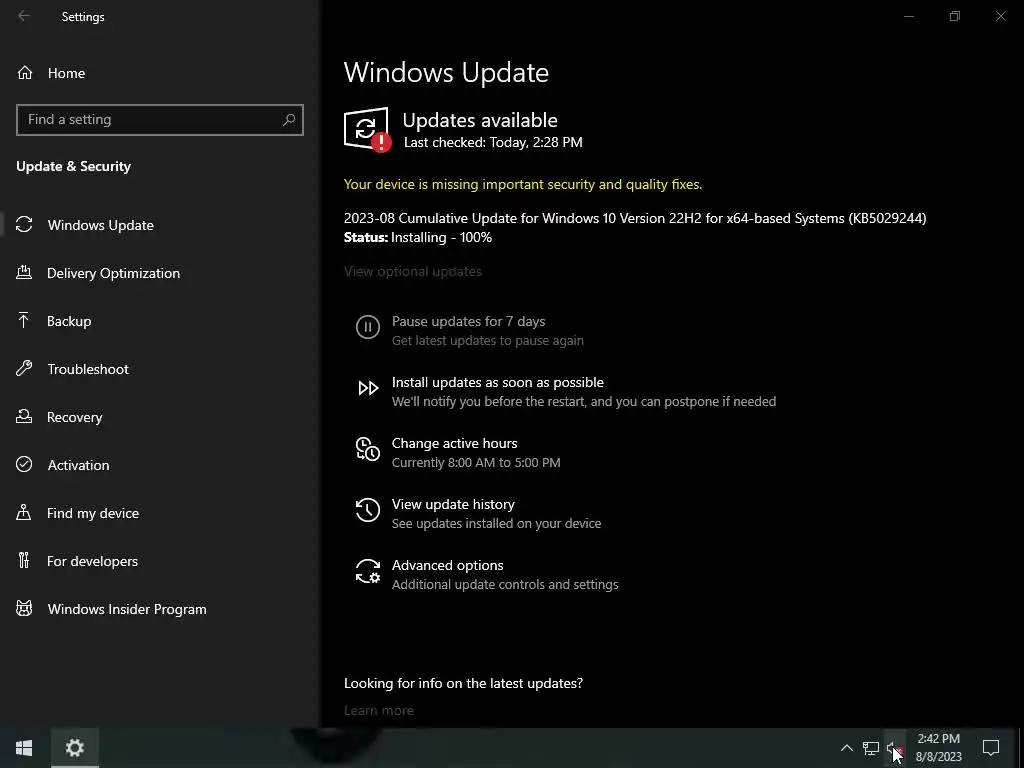Screen dimensions: 1024x768
Task: Close the Settings window
Action: (1000, 16)
